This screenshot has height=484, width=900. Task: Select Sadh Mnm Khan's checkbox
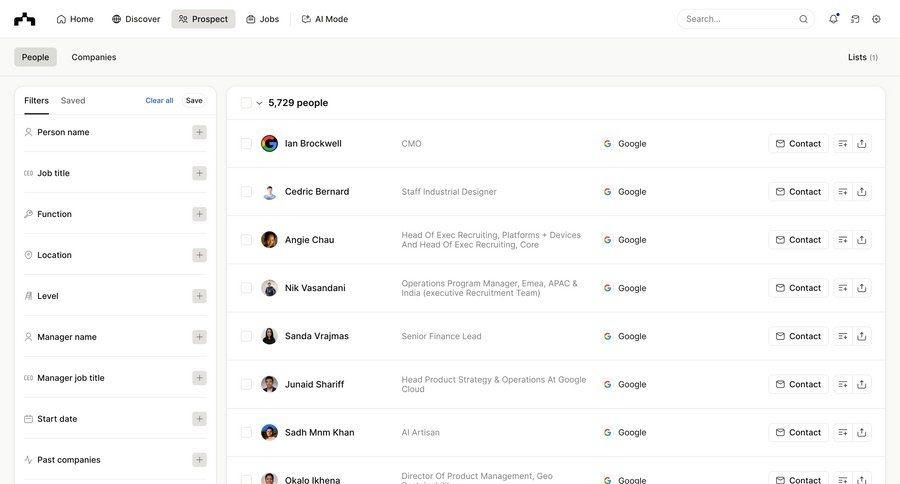point(246,432)
